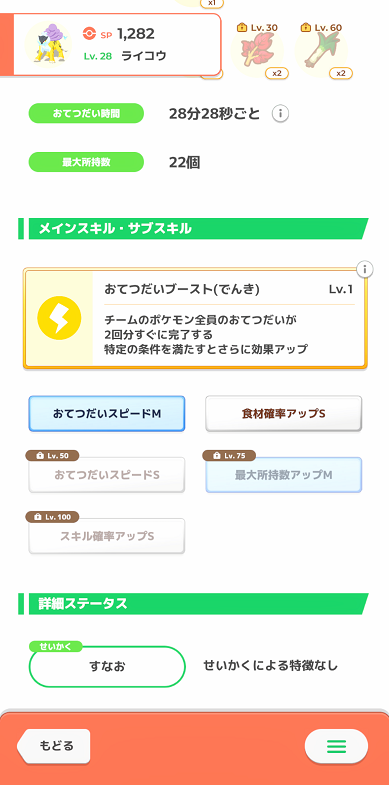This screenshot has height=785, width=389.
Task: Tap the 最大所持数 green label
Action: pos(86,162)
